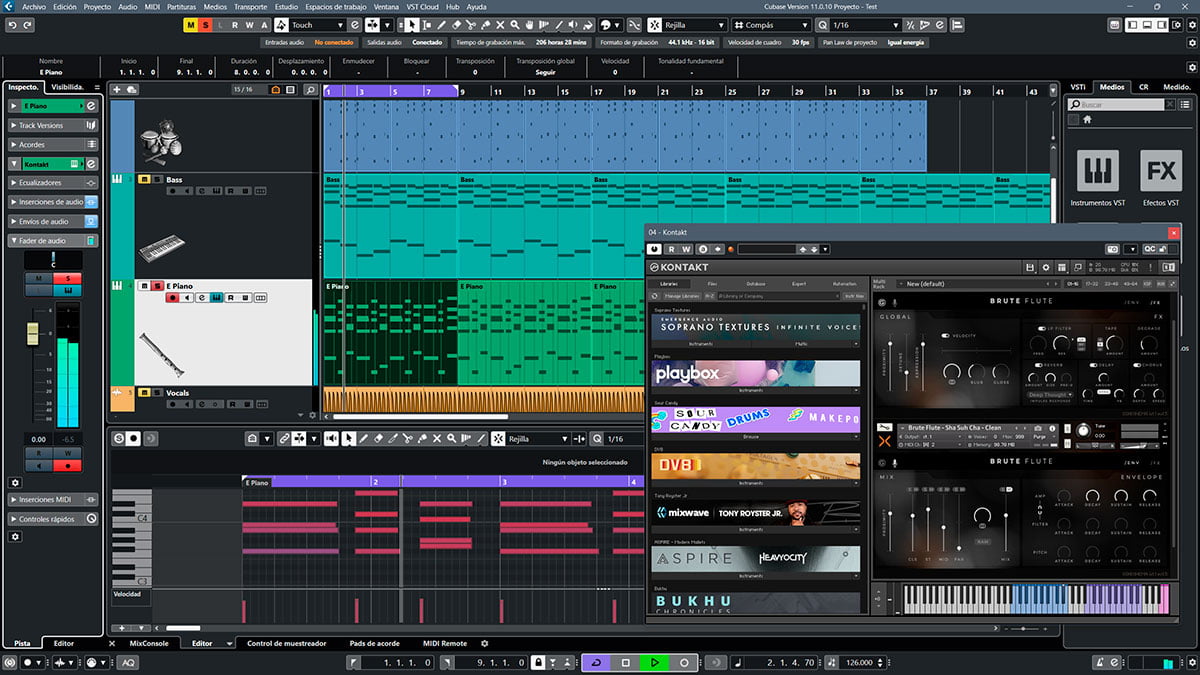1200x675 pixels.
Task: Open the top toolbar 1/16 quantize dropdown
Action: coord(868,24)
